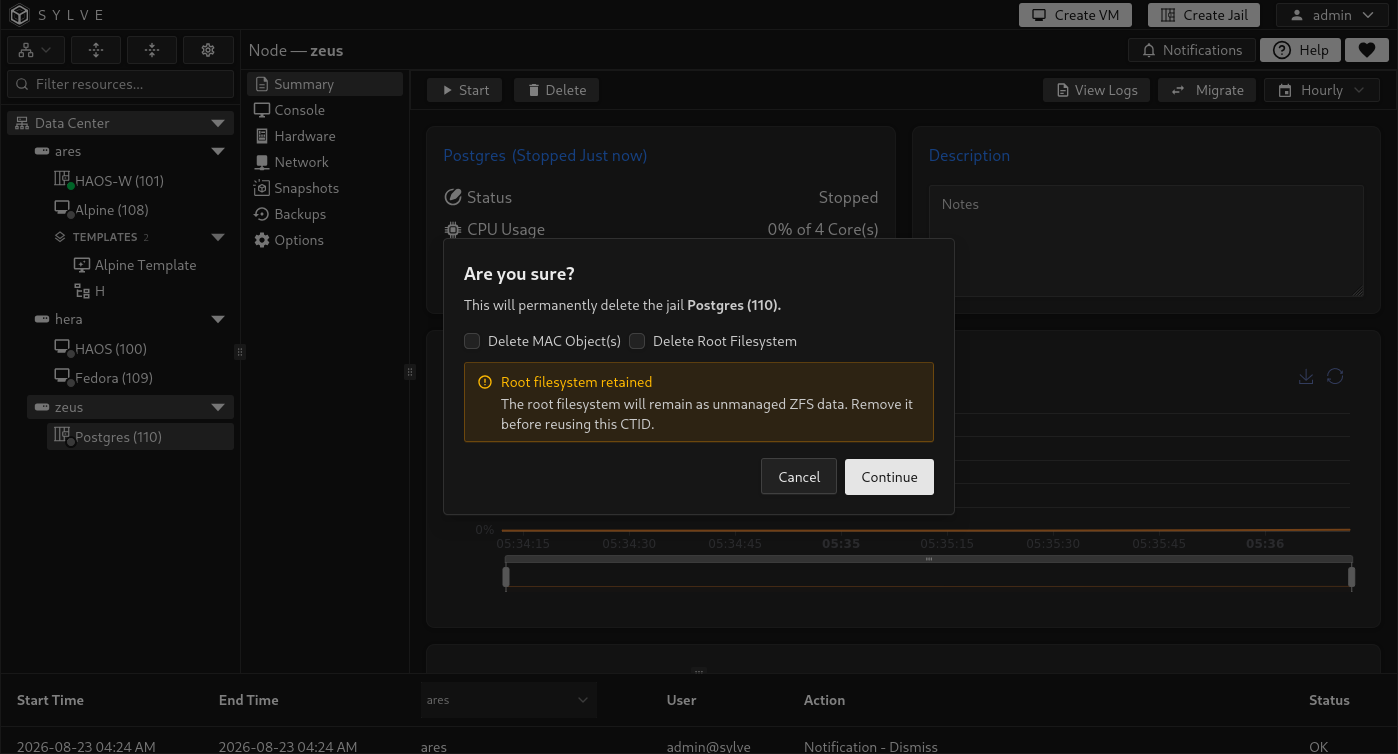This screenshot has height=754, width=1398.
Task: Open the sidebar settings gear button
Action: [208, 50]
